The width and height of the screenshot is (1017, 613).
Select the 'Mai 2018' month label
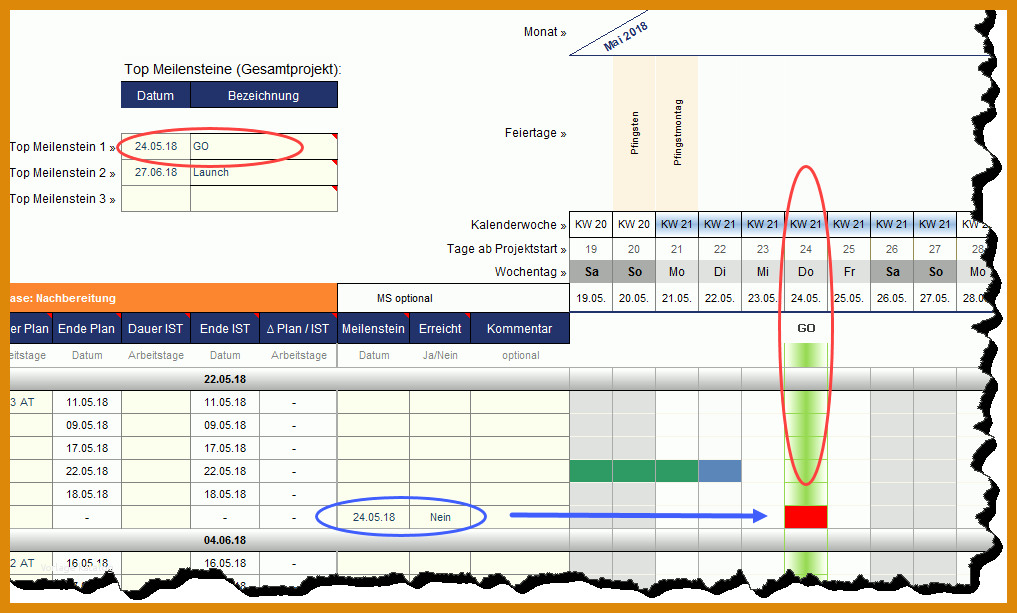tap(625, 36)
